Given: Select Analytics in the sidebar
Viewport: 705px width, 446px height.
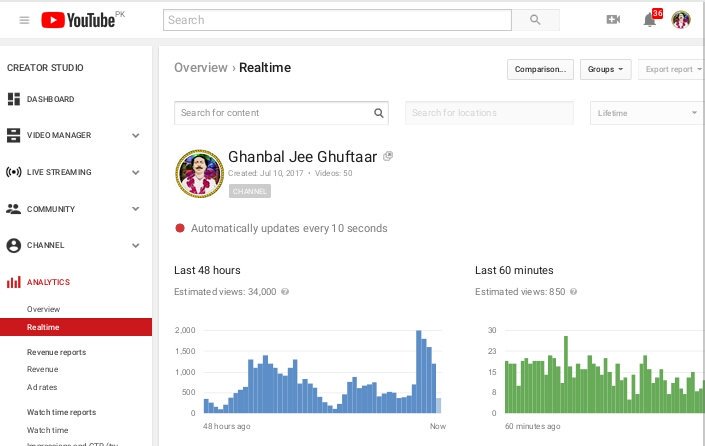Looking at the screenshot, I should click(x=48, y=282).
